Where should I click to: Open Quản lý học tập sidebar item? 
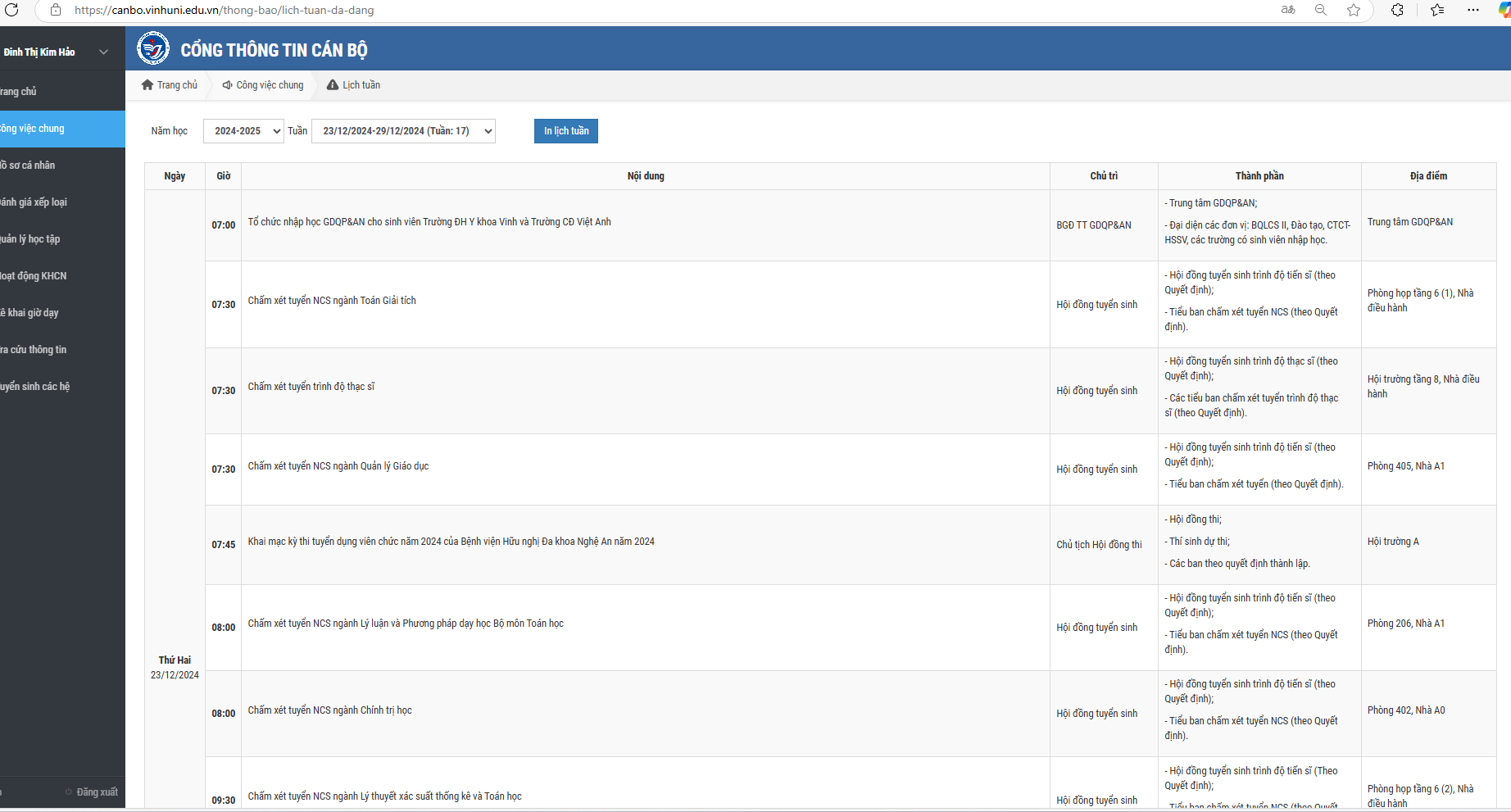tap(62, 239)
